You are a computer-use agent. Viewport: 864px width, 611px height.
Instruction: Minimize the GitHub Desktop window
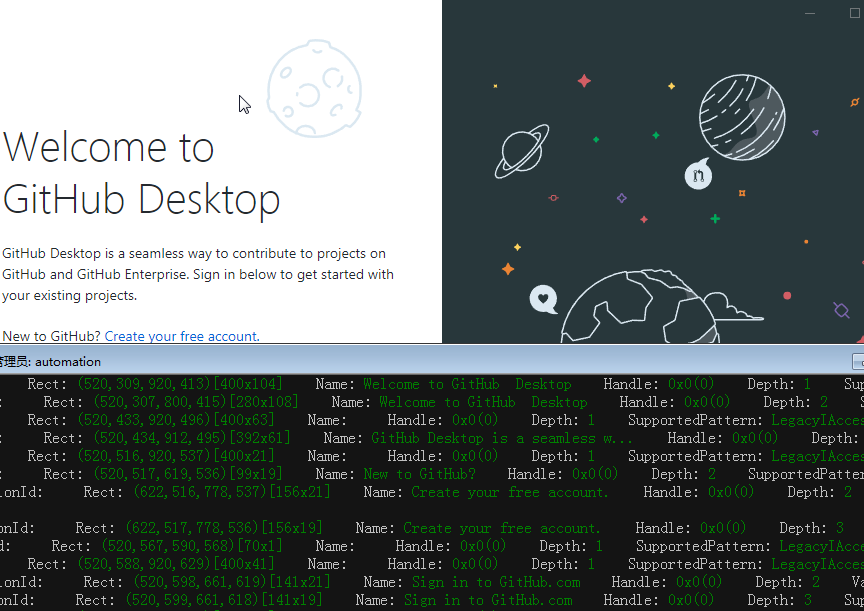[809, 13]
